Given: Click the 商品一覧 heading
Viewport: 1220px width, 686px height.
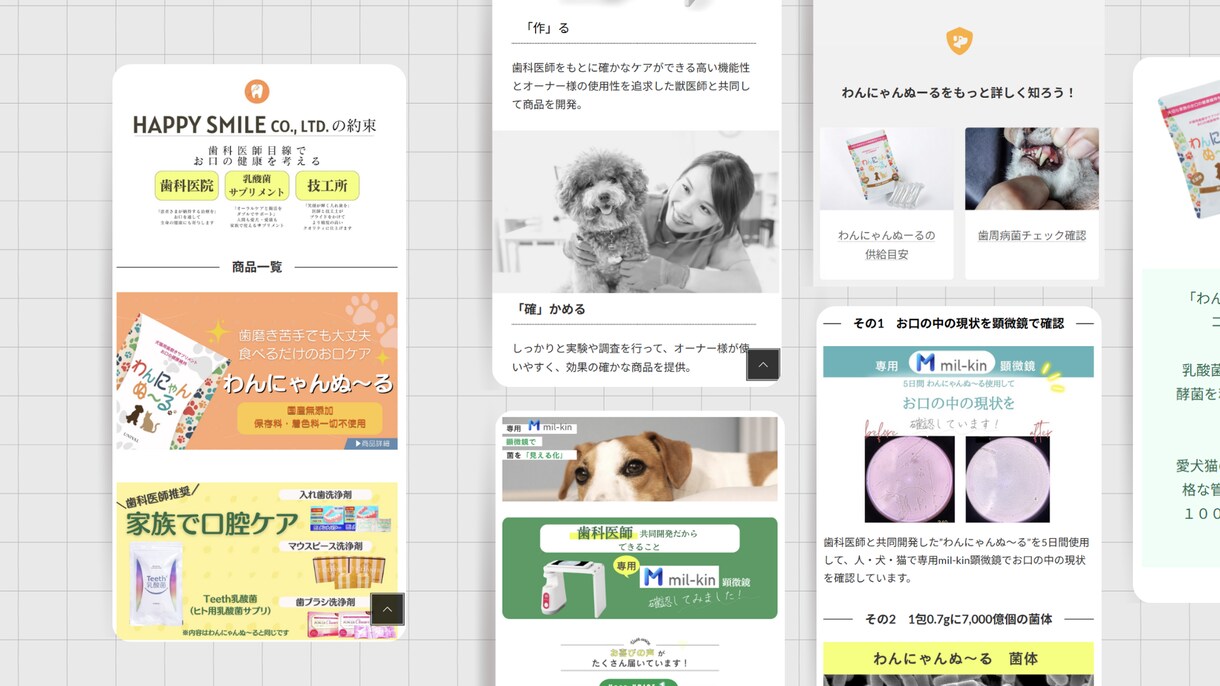Looking at the screenshot, I should click(x=257, y=267).
